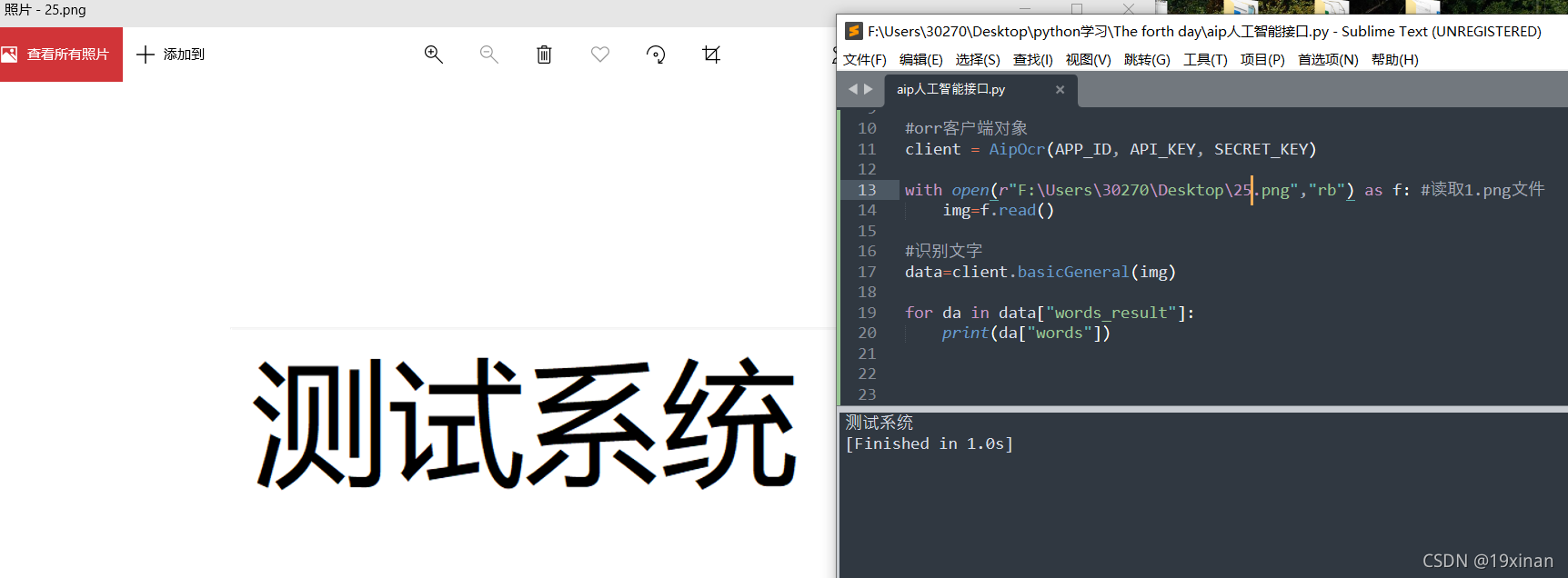
Task: Close the aip人工智能接口.py tab
Action: coord(1060,89)
